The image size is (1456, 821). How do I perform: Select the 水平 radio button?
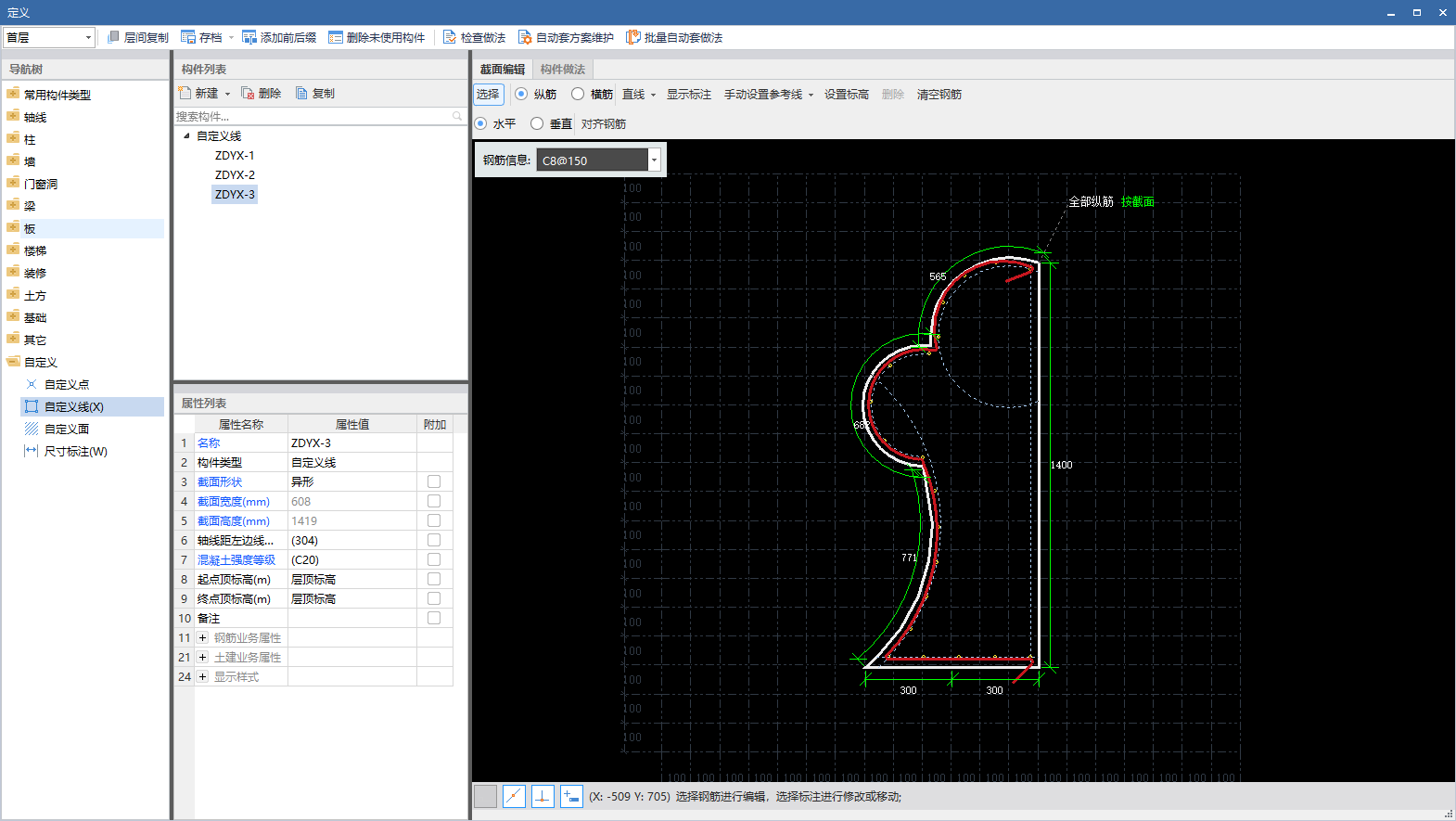[x=480, y=123]
